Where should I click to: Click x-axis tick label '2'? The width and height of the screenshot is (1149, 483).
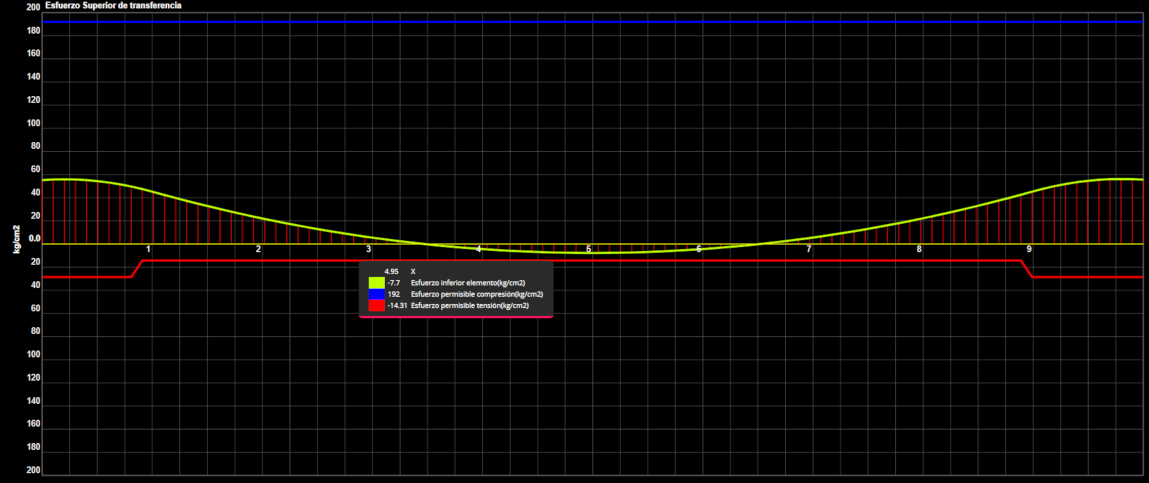click(x=259, y=249)
